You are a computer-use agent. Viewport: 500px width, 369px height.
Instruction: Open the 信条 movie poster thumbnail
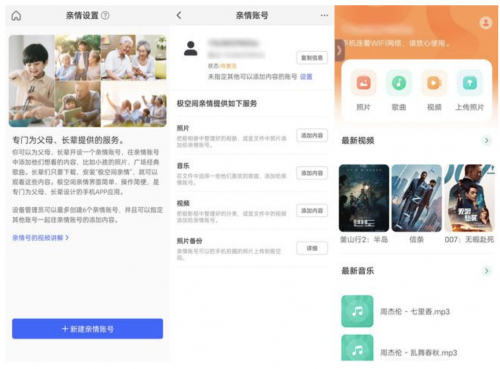[416, 198]
